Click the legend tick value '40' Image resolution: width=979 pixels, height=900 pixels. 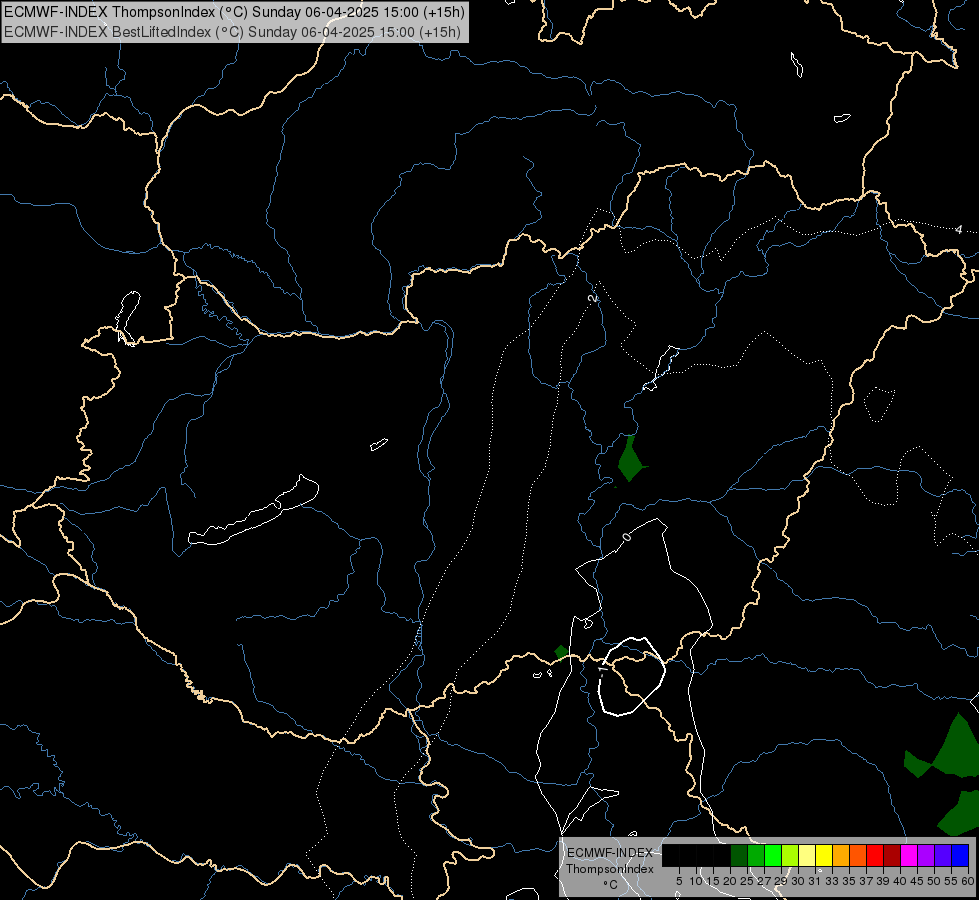[900, 881]
